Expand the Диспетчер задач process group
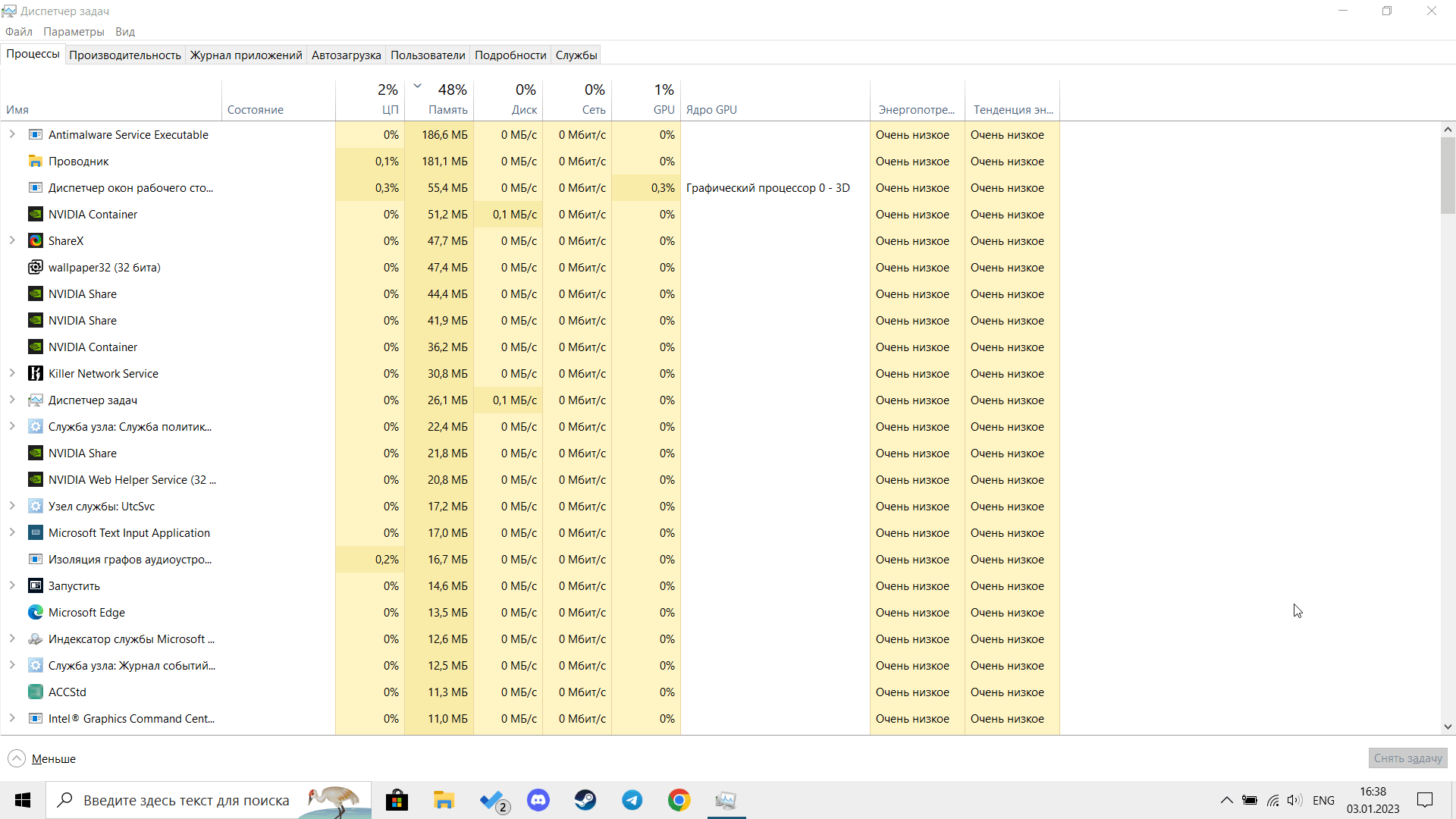 12,400
